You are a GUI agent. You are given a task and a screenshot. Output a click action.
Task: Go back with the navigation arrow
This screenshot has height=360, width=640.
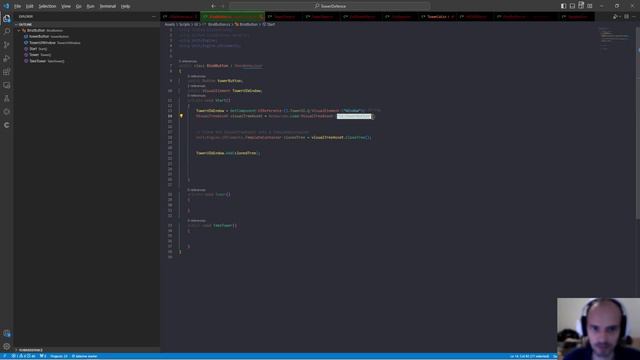pos(213,6)
